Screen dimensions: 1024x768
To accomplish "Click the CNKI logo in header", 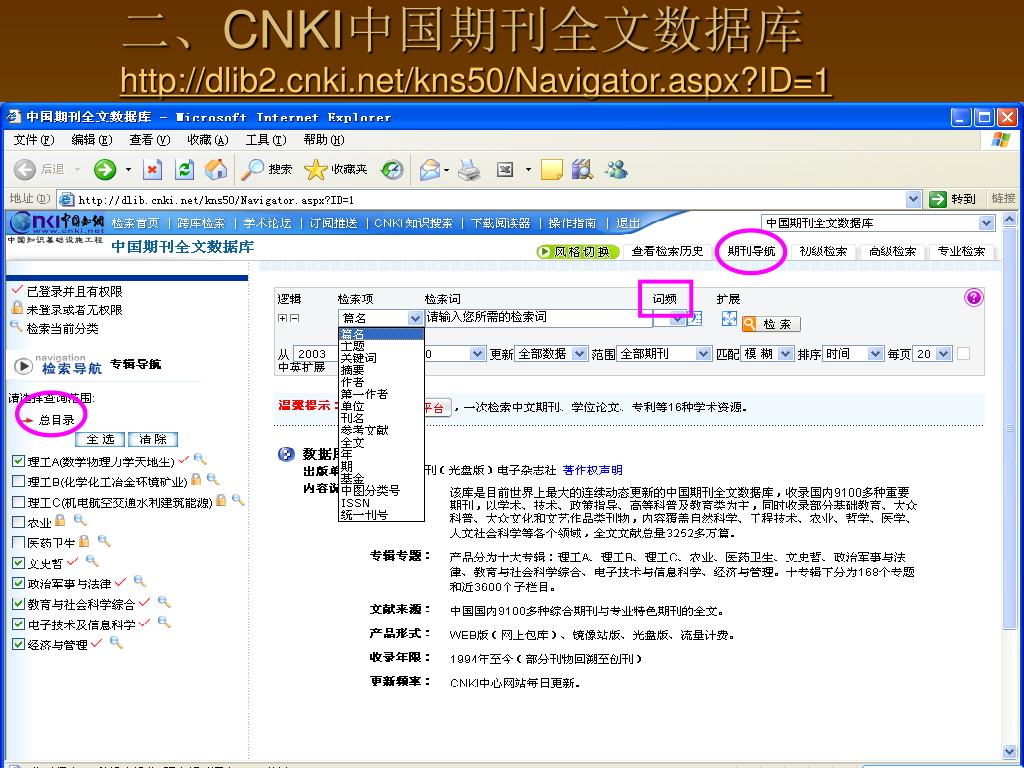I will (x=57, y=223).
